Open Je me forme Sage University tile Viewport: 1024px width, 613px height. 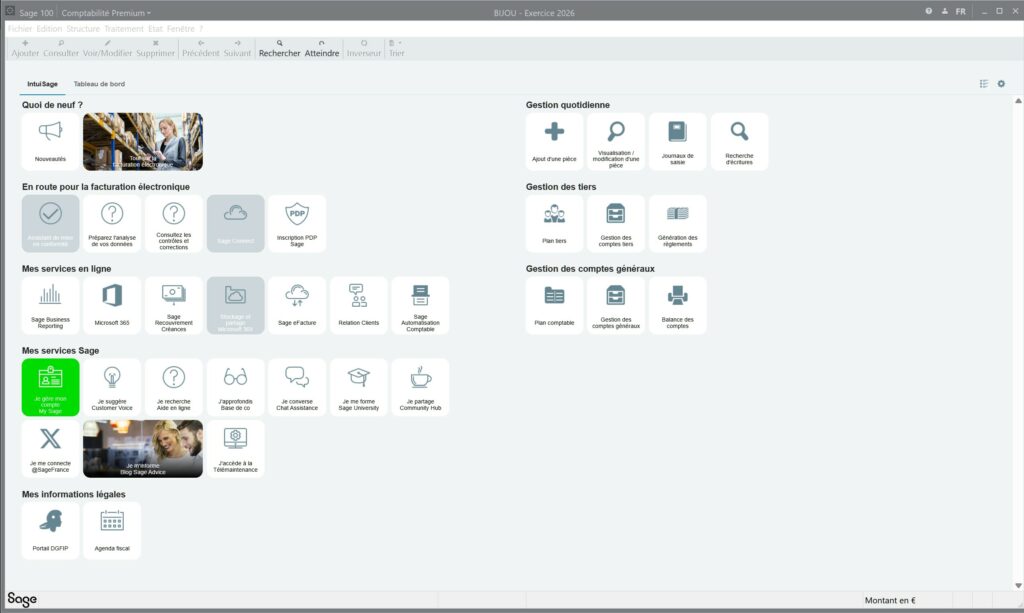point(359,387)
